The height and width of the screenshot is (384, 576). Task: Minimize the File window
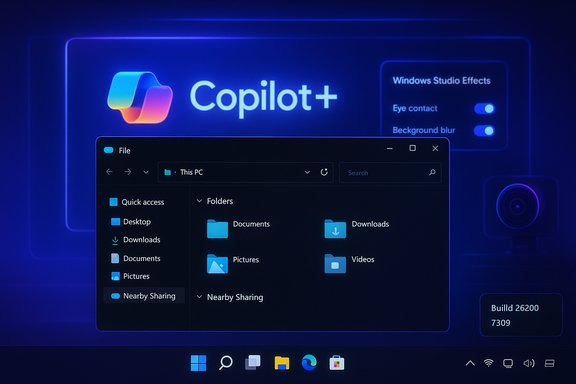point(390,148)
